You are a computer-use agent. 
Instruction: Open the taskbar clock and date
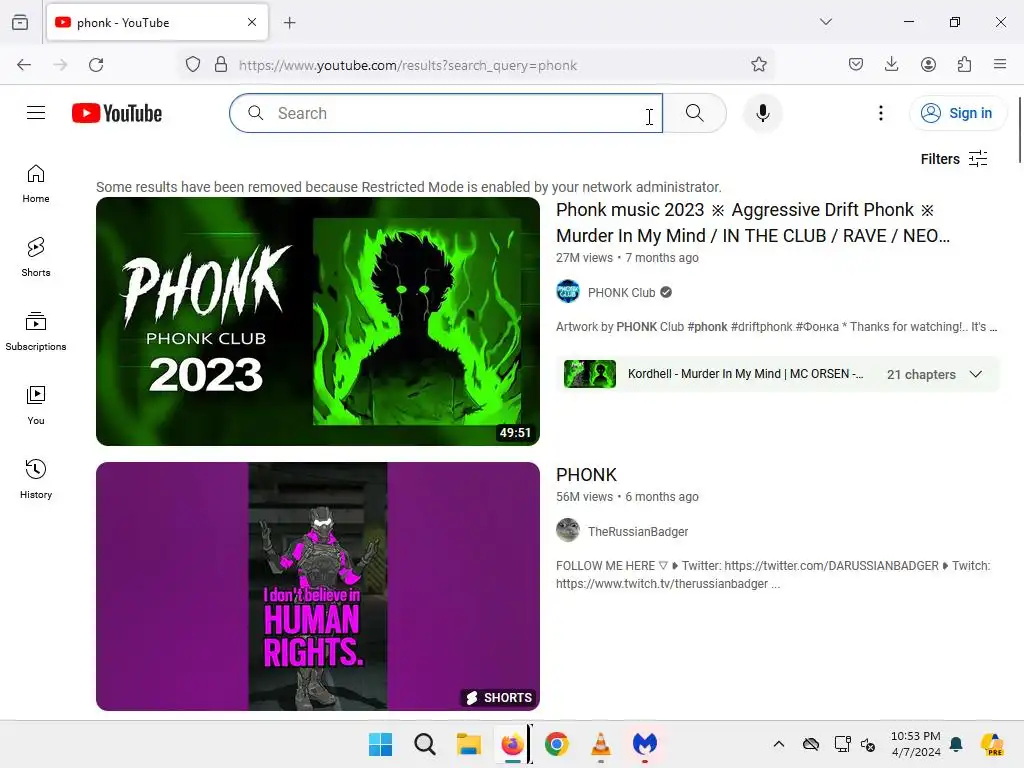pyautogui.click(x=916, y=744)
